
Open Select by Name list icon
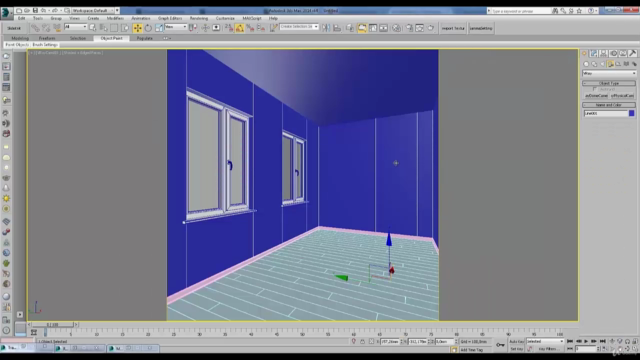point(103,28)
